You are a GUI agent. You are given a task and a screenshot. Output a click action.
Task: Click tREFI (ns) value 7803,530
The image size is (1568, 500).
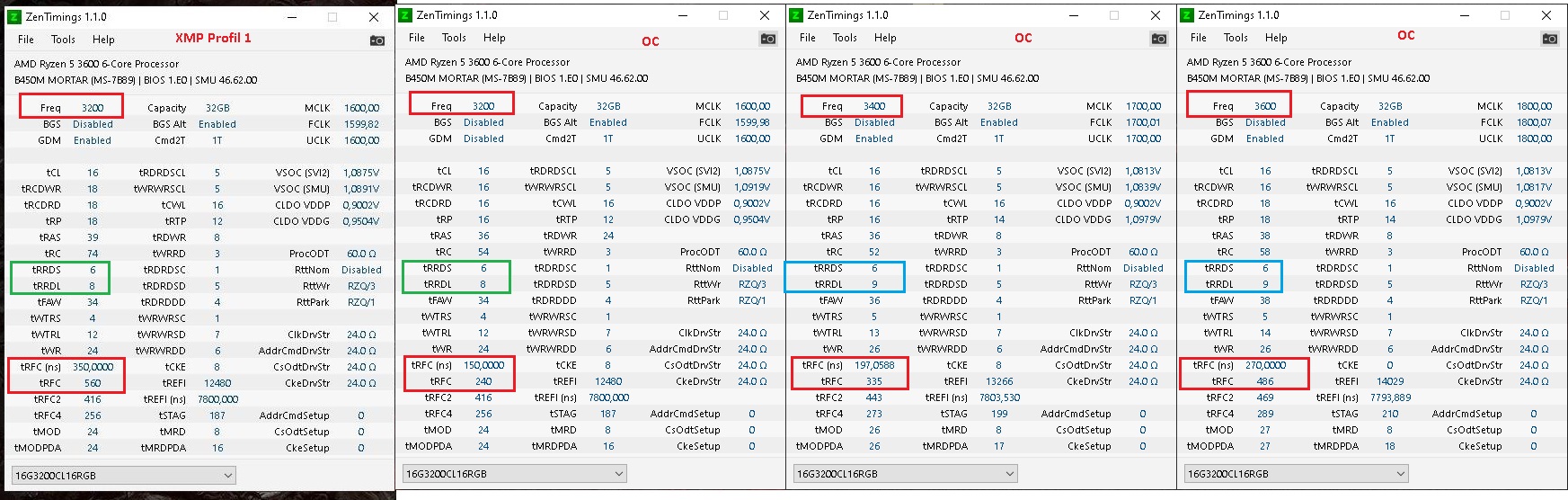pos(999,397)
